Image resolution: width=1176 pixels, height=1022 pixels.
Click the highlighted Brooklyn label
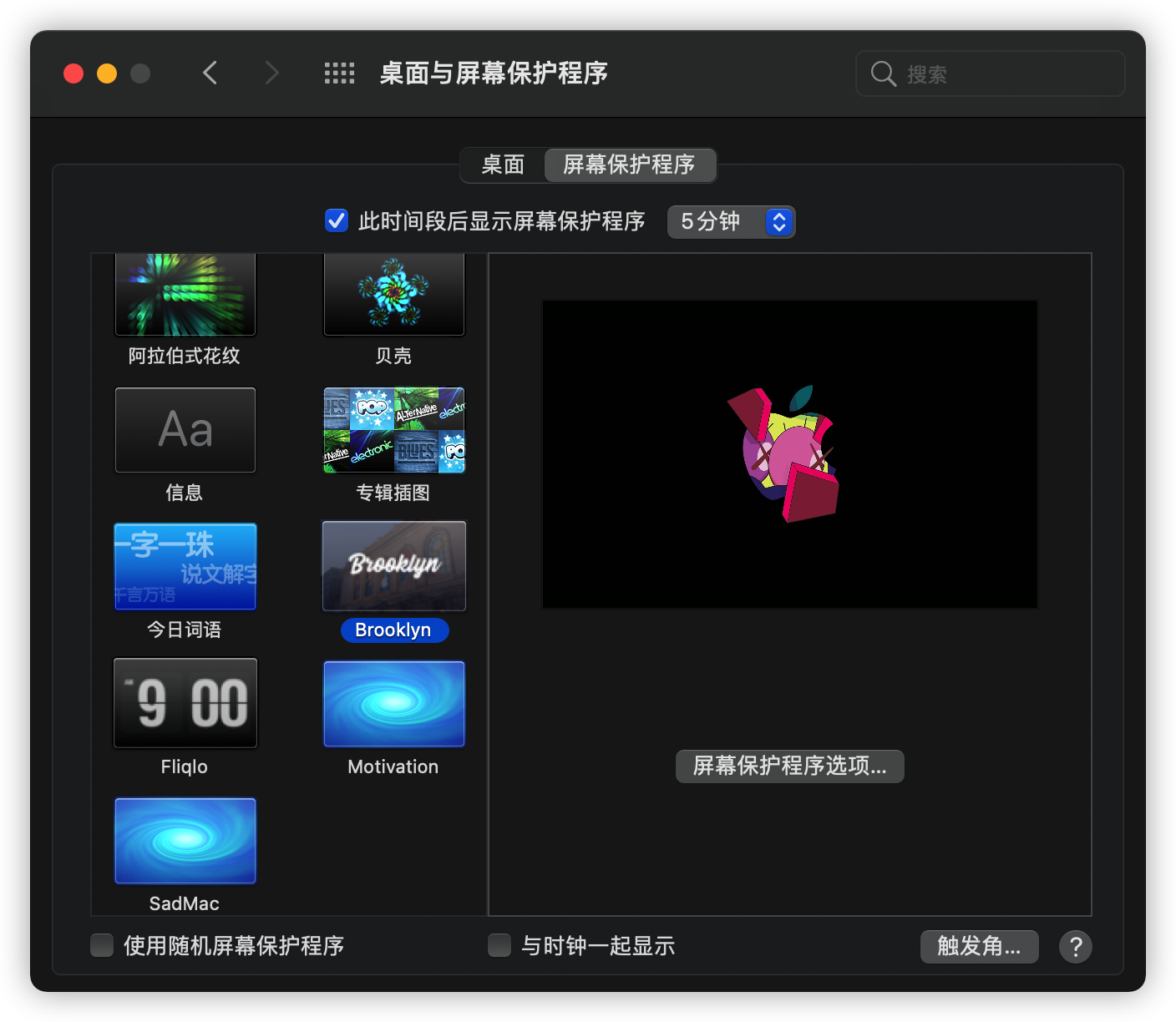pyautogui.click(x=394, y=630)
